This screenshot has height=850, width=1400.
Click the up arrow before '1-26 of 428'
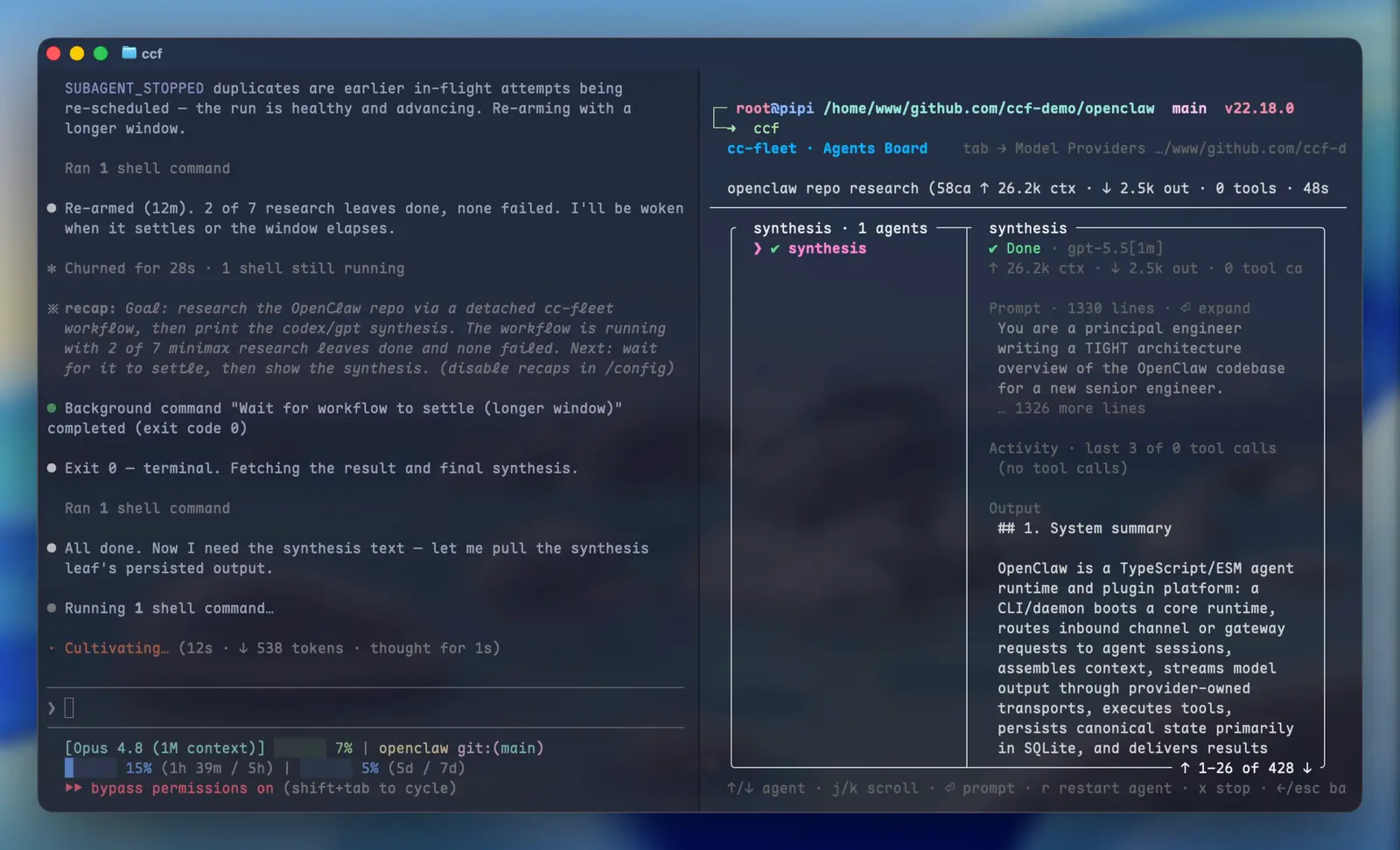(1185, 768)
